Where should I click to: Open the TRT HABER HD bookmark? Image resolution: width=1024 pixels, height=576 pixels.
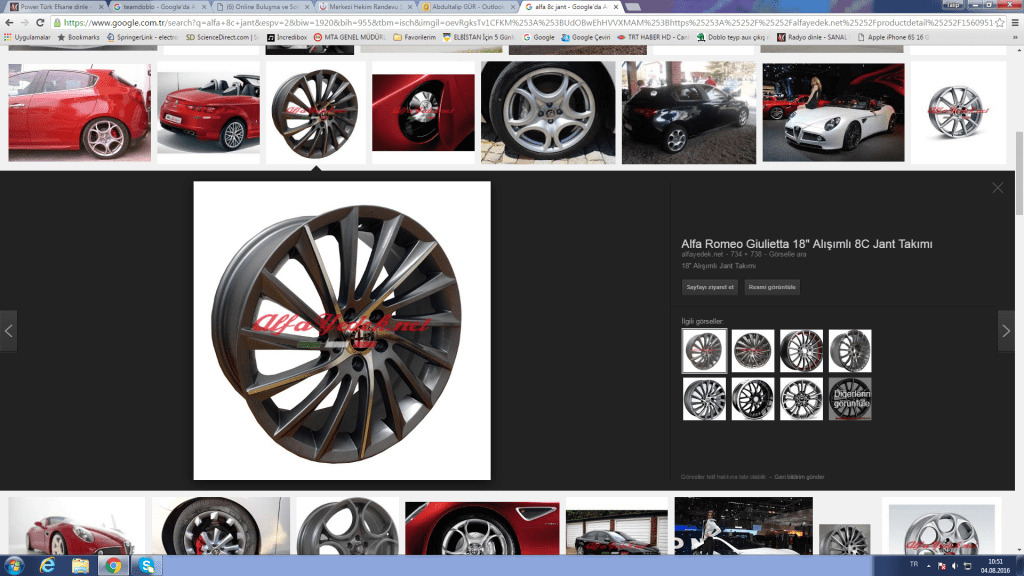pyautogui.click(x=653, y=37)
